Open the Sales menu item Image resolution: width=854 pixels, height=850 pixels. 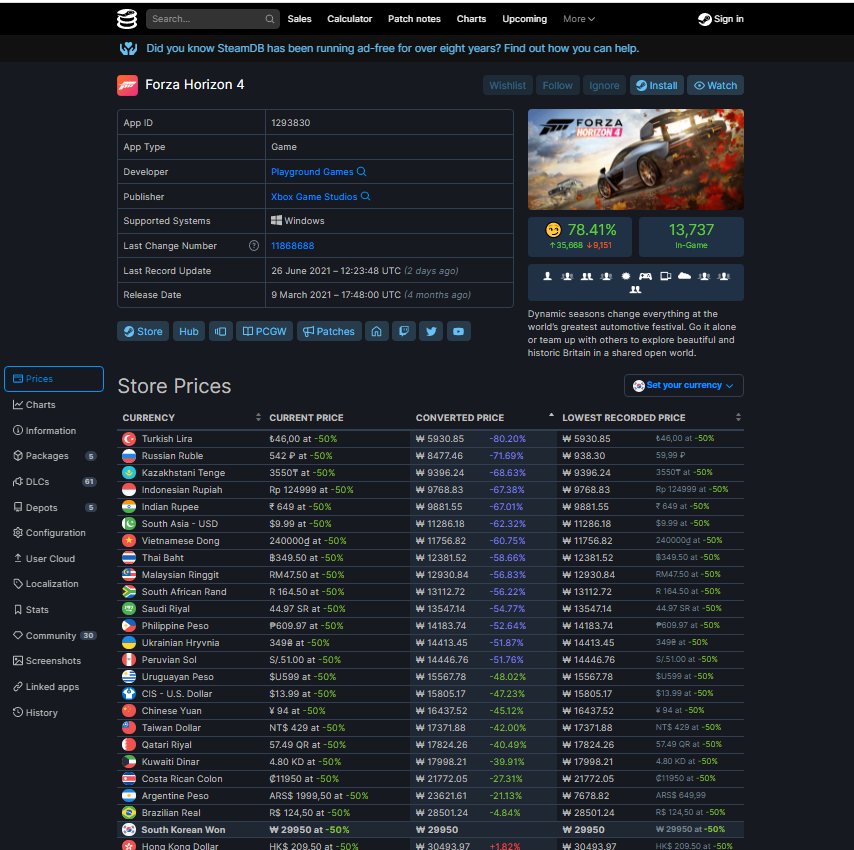300,19
